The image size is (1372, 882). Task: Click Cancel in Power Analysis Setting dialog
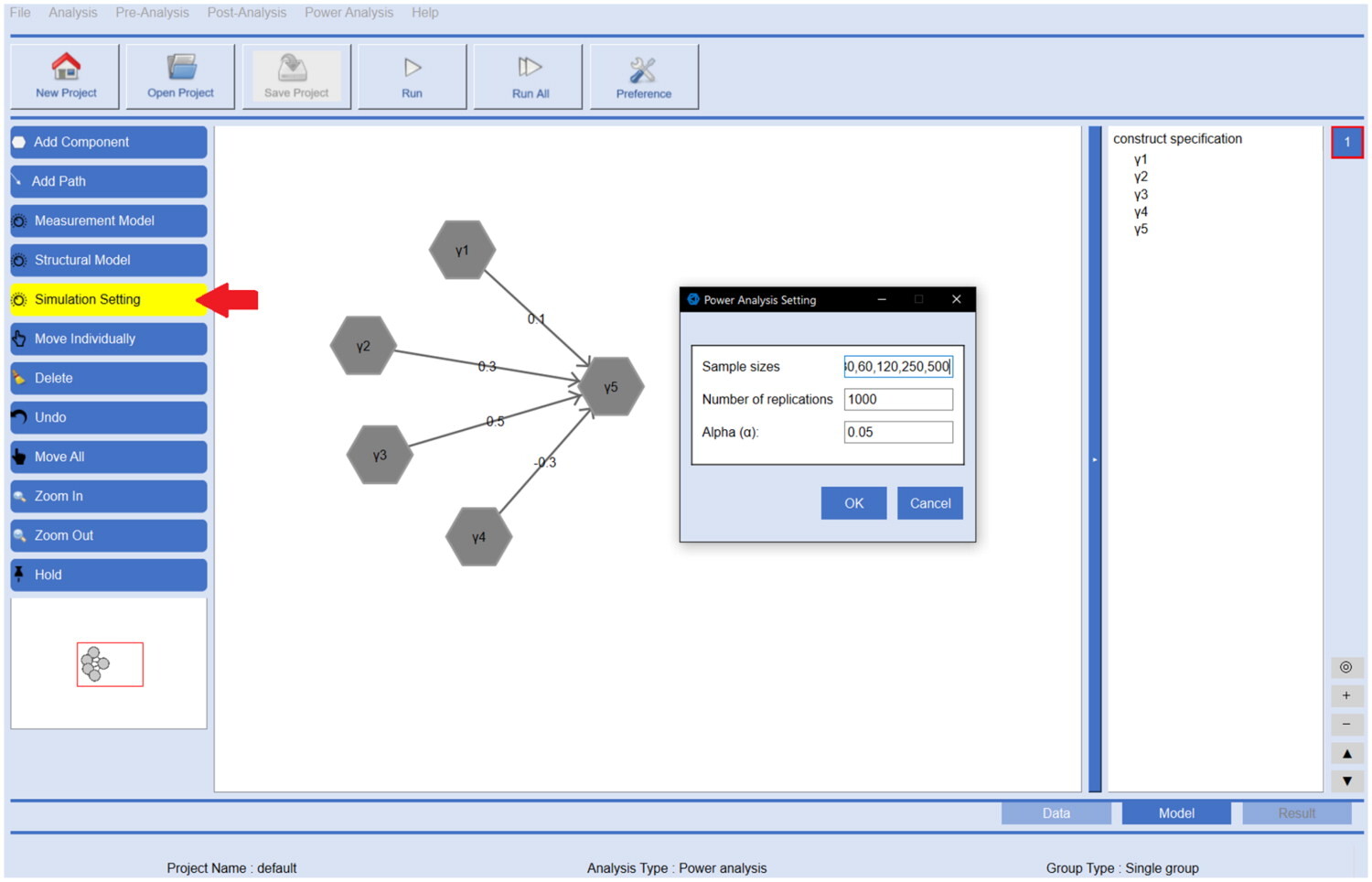point(930,503)
